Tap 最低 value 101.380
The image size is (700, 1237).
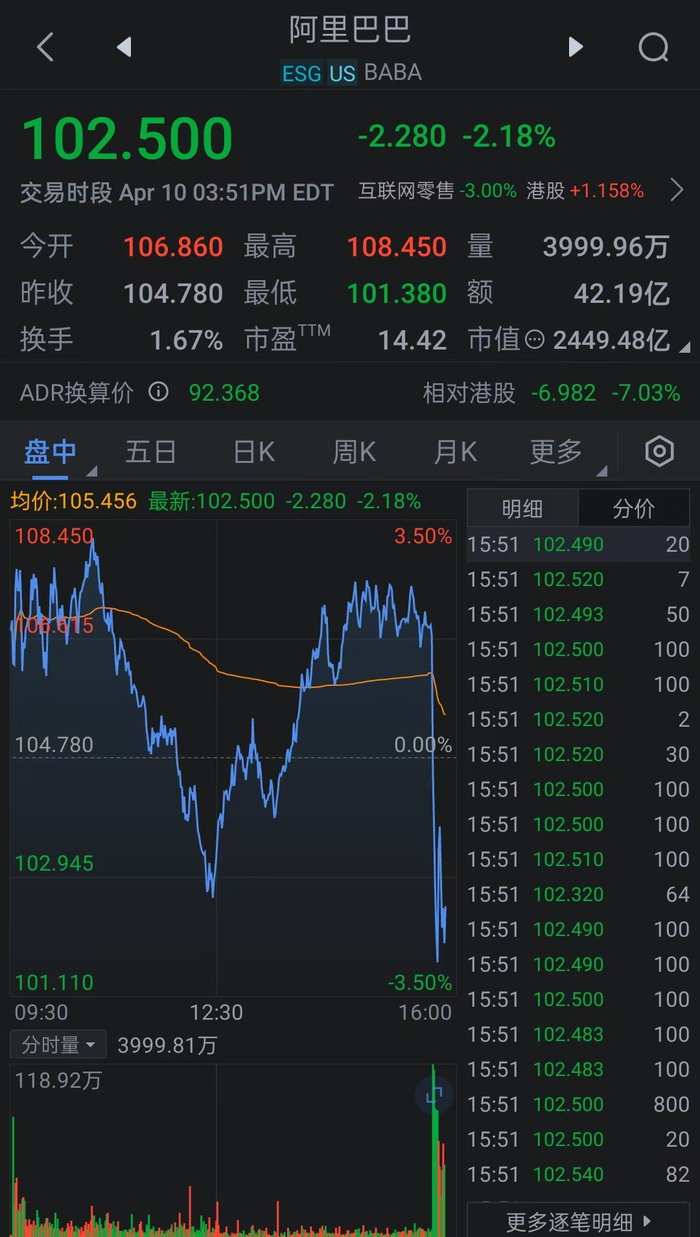click(x=397, y=293)
